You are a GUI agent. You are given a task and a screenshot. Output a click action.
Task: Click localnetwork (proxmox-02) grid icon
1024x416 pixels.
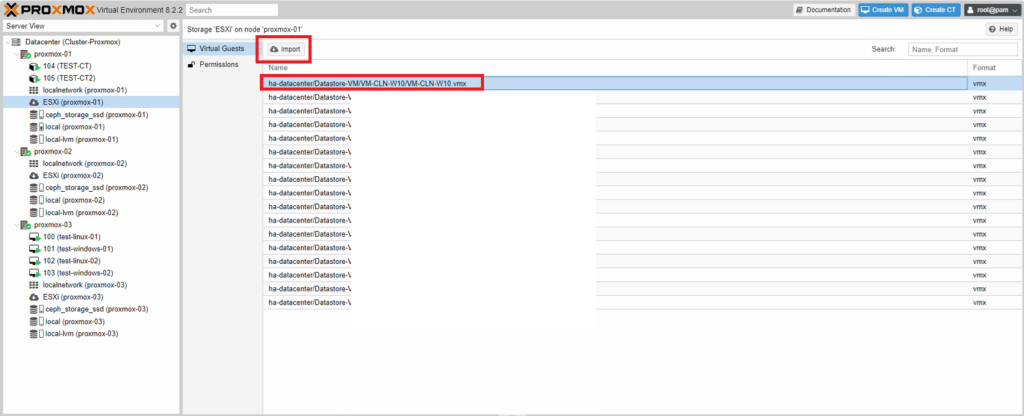pyautogui.click(x=34, y=163)
